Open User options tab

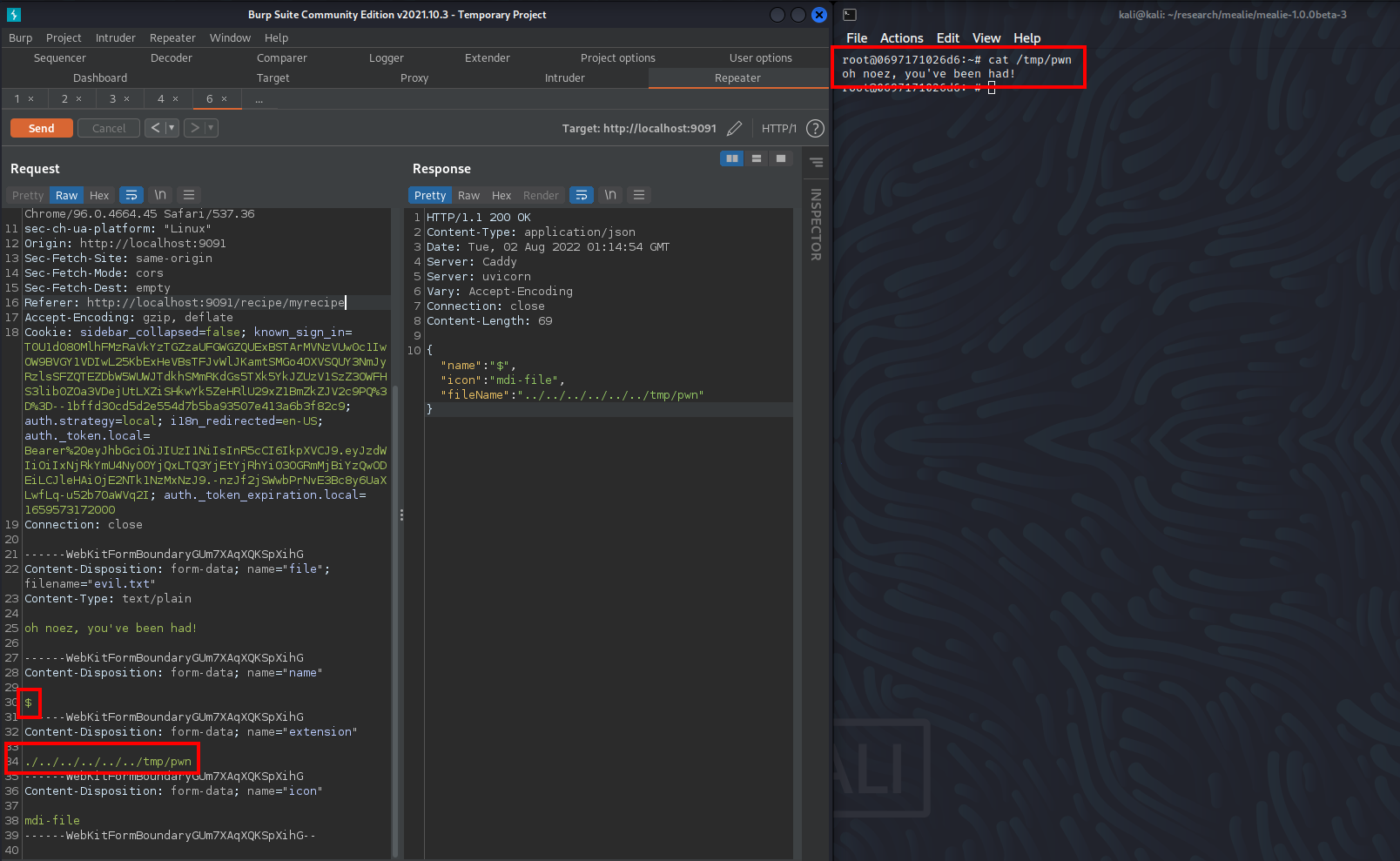[x=761, y=58]
